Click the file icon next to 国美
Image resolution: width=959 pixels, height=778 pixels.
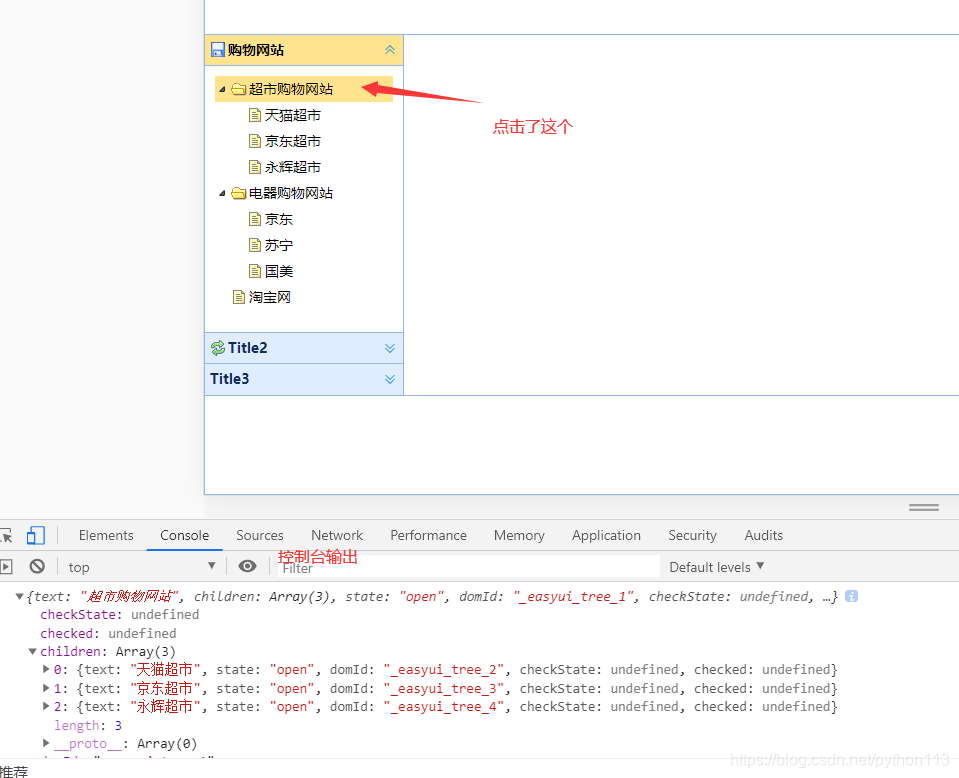click(x=255, y=271)
